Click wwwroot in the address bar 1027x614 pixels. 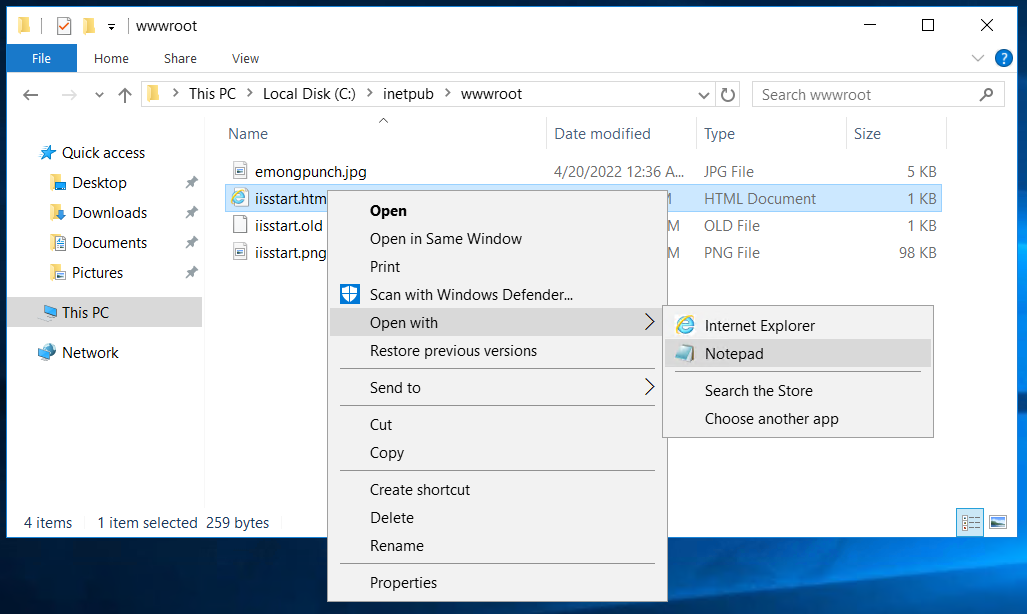491,94
